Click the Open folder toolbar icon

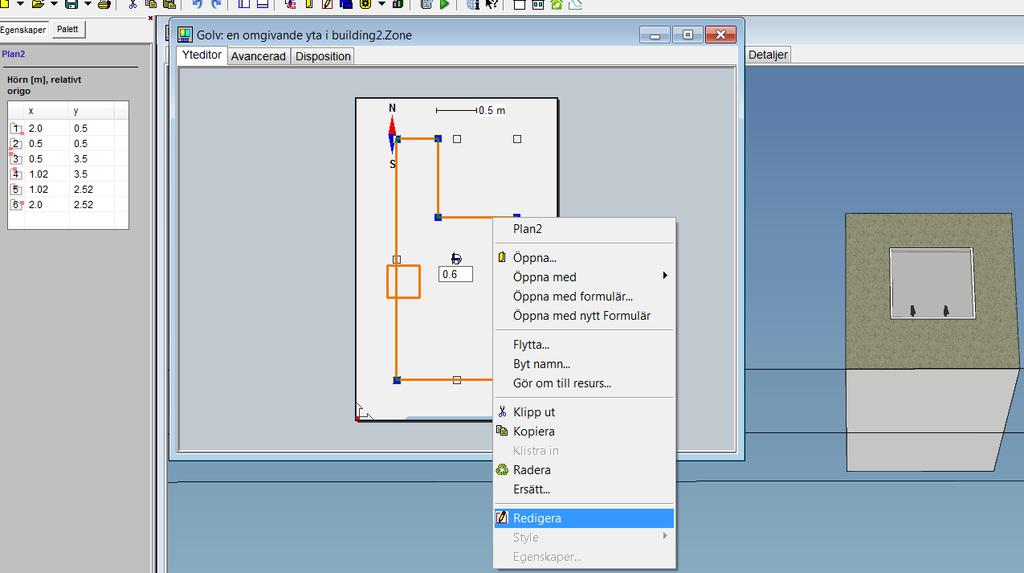(x=38, y=4)
